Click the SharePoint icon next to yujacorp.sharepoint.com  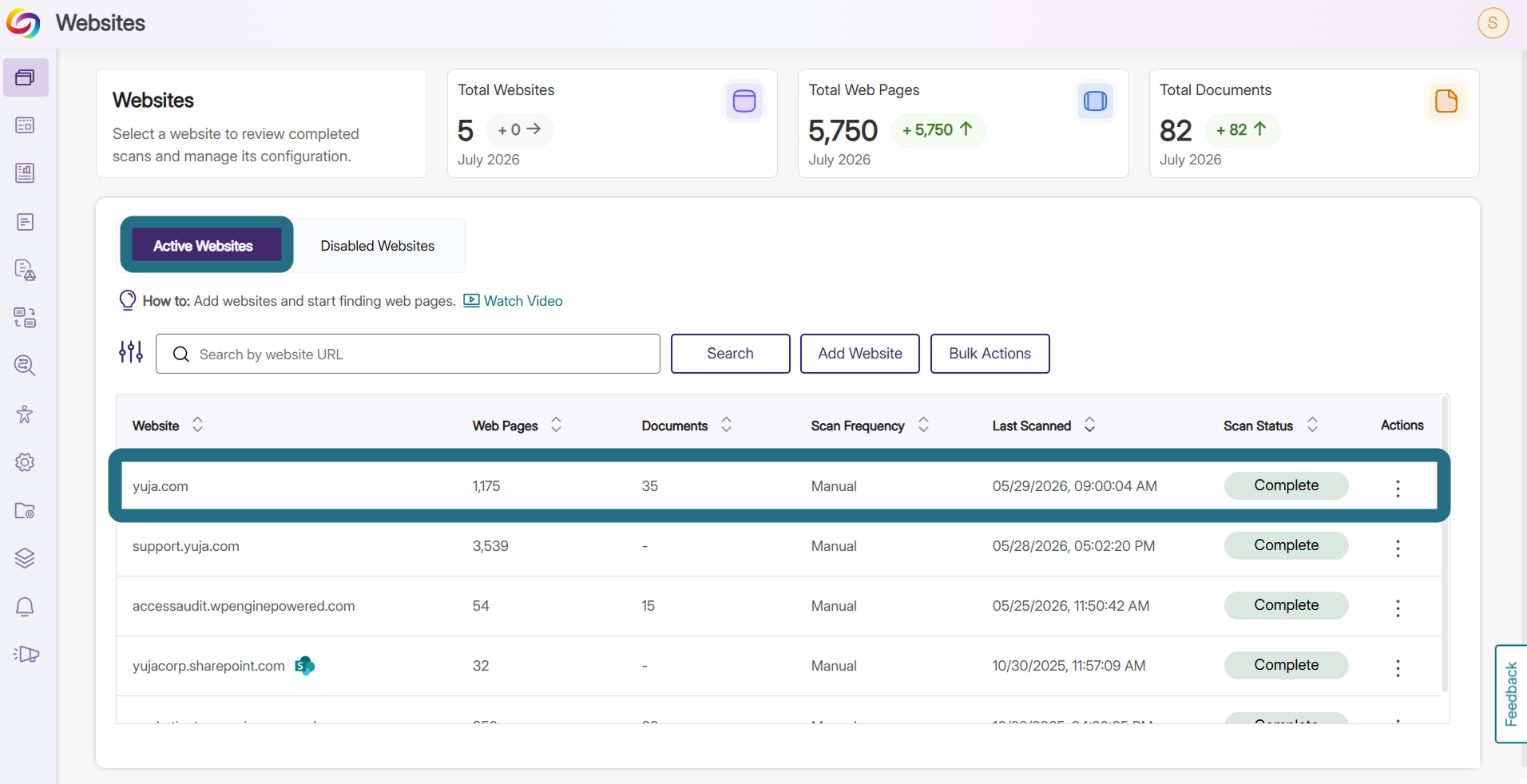305,666
